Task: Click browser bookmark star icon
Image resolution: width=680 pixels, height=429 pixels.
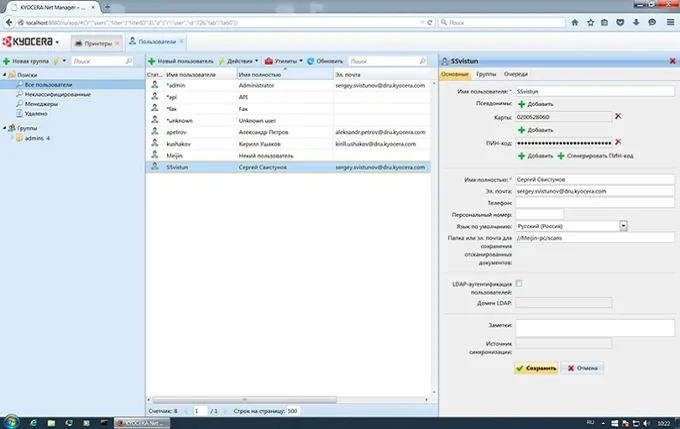Action: (x=590, y=23)
